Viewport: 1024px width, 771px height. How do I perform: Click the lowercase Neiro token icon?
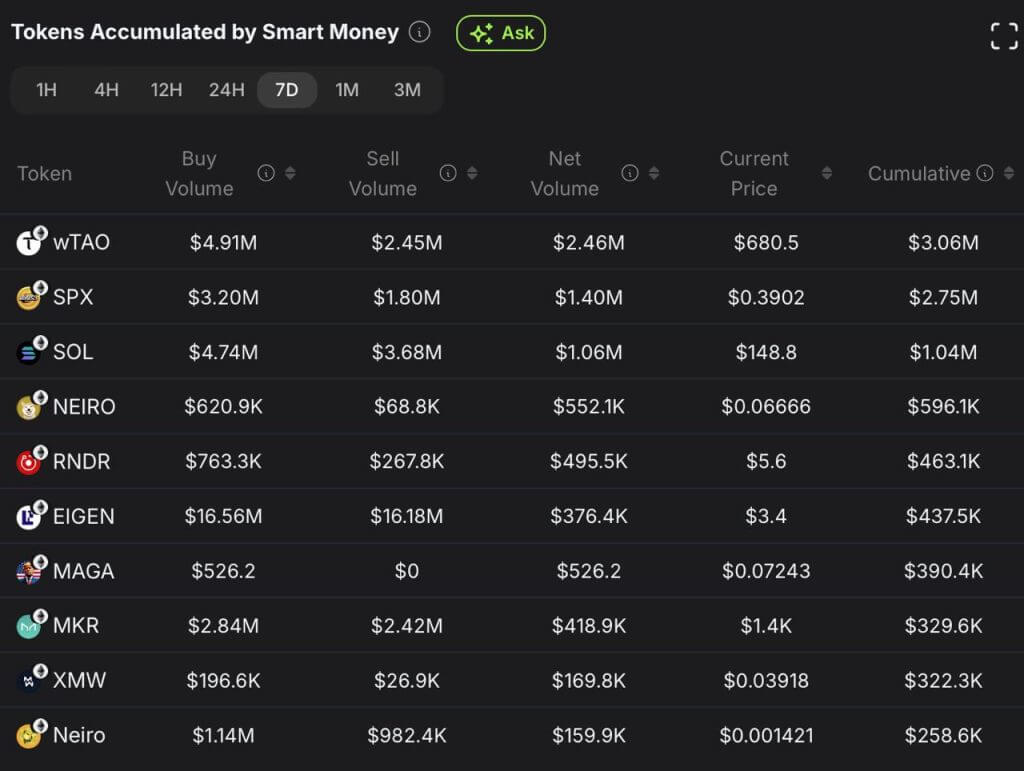click(31, 734)
